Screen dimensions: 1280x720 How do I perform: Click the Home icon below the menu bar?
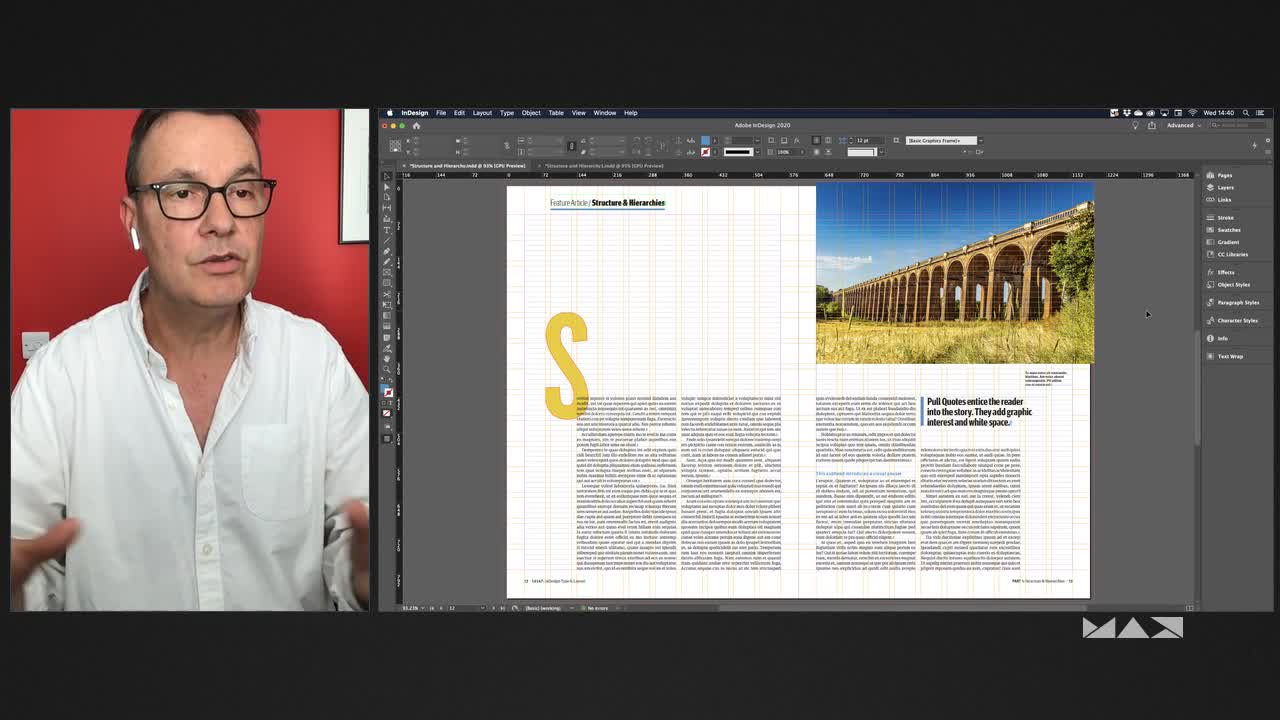tap(416, 126)
